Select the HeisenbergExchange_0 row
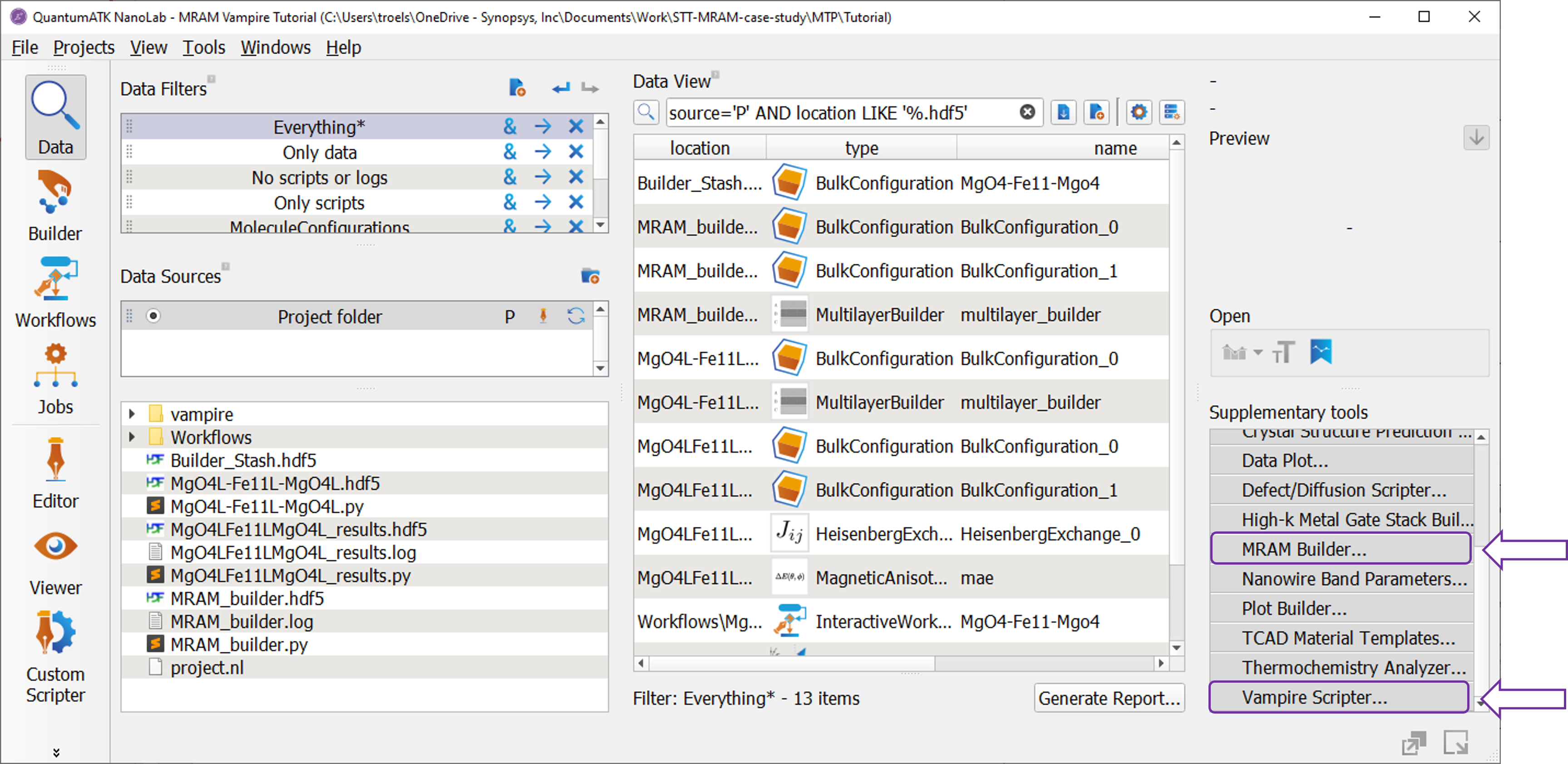The image size is (1568, 764). (x=901, y=534)
